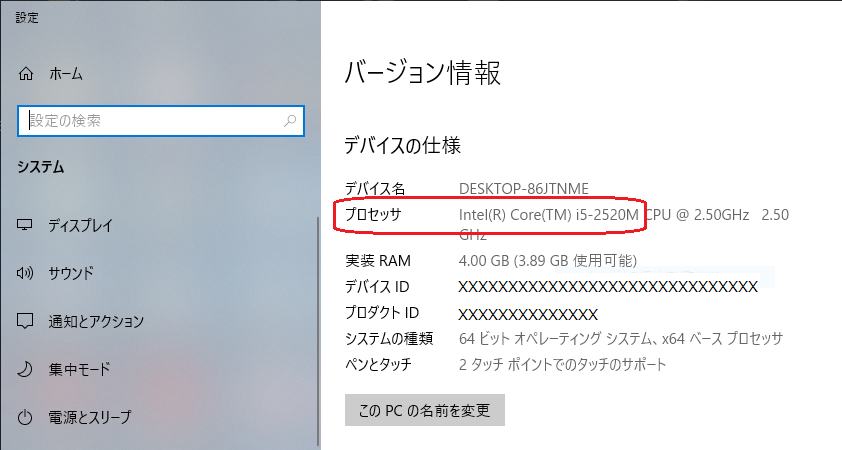842x450 pixels.
Task: Open the ホーム settings page
Action: 66,74
